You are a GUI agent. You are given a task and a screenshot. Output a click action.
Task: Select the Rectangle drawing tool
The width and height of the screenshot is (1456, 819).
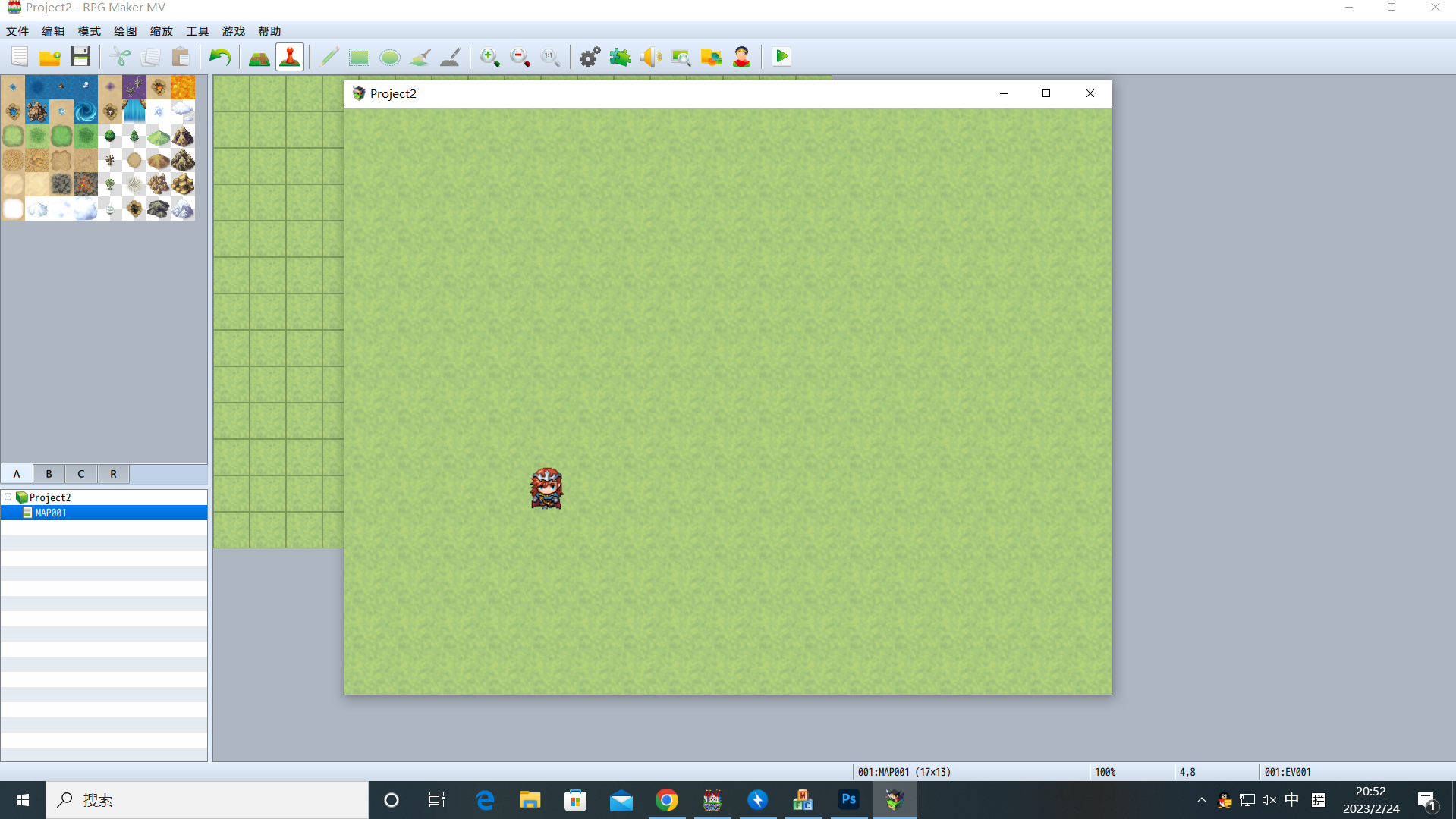point(360,57)
